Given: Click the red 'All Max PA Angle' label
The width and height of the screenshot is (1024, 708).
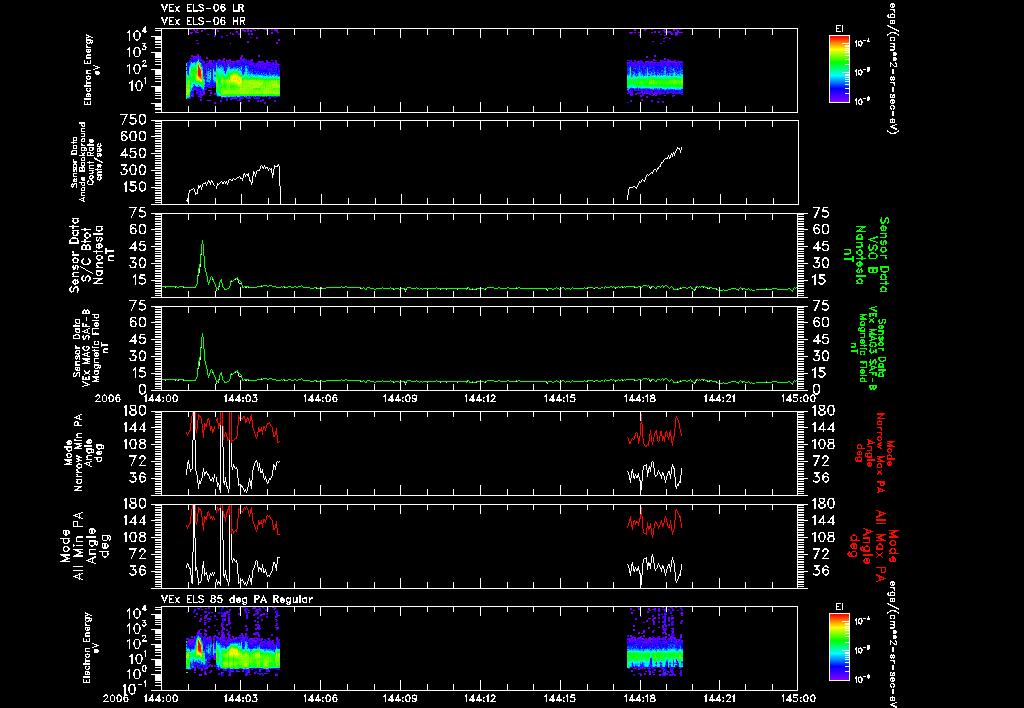Looking at the screenshot, I should [x=875, y=545].
